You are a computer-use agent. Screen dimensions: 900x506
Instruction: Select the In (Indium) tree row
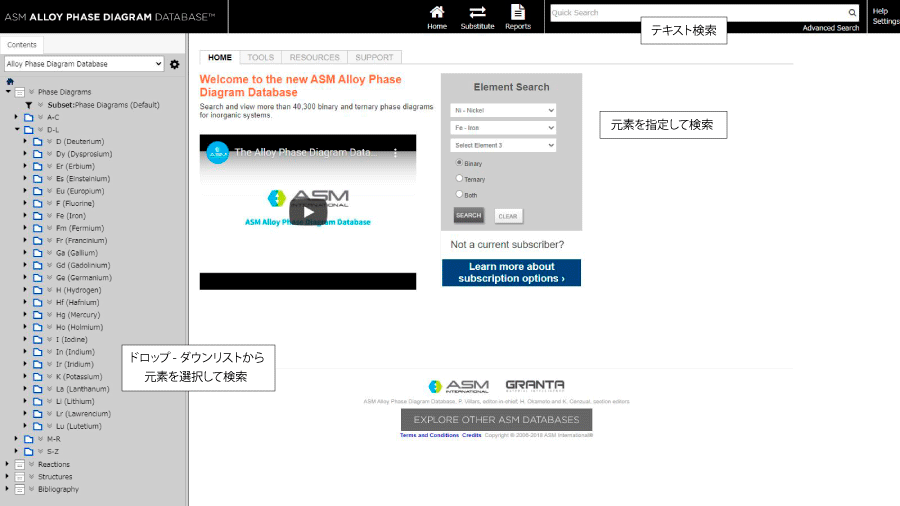(x=75, y=352)
